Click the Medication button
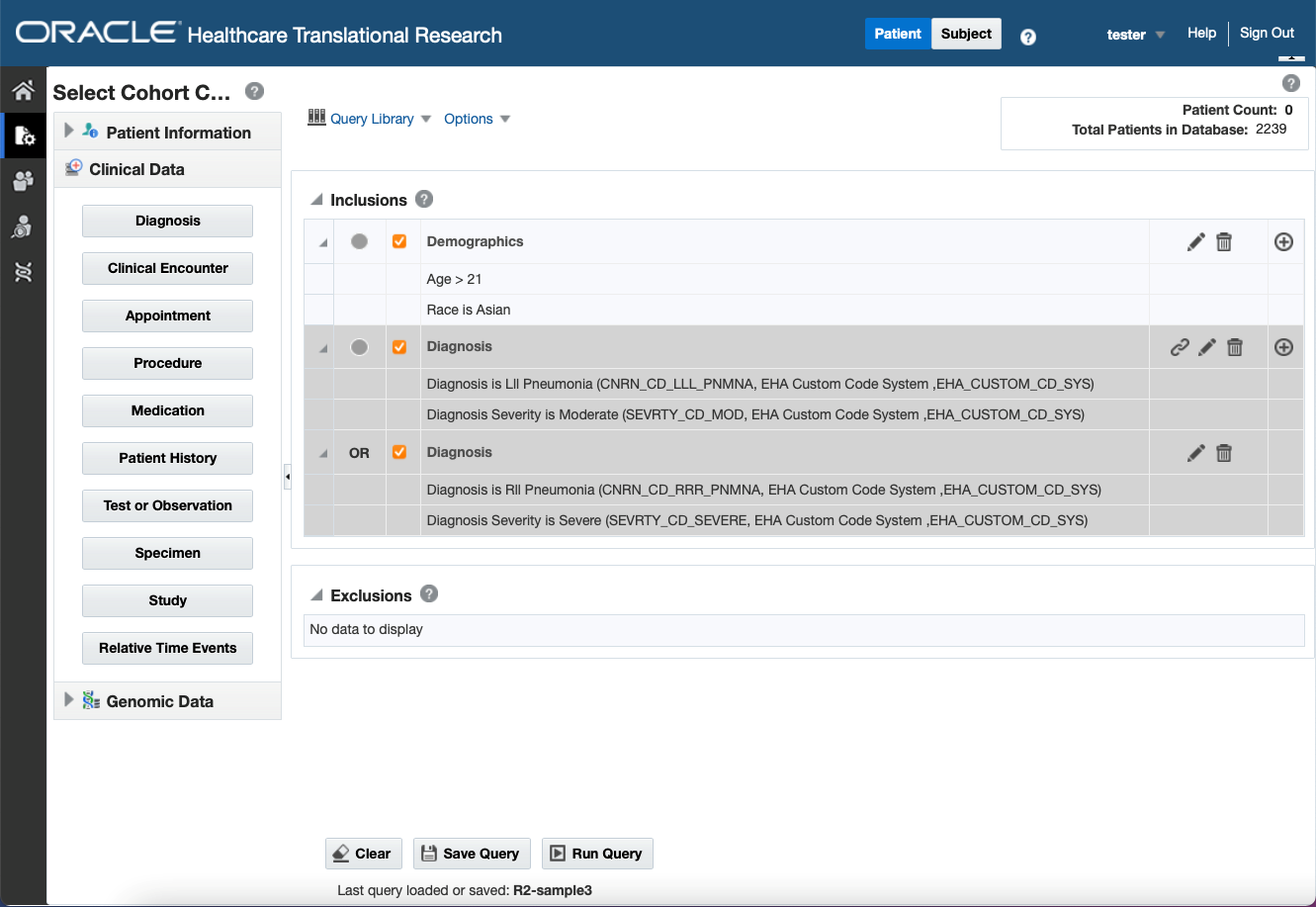This screenshot has width=1316, height=907. (167, 410)
